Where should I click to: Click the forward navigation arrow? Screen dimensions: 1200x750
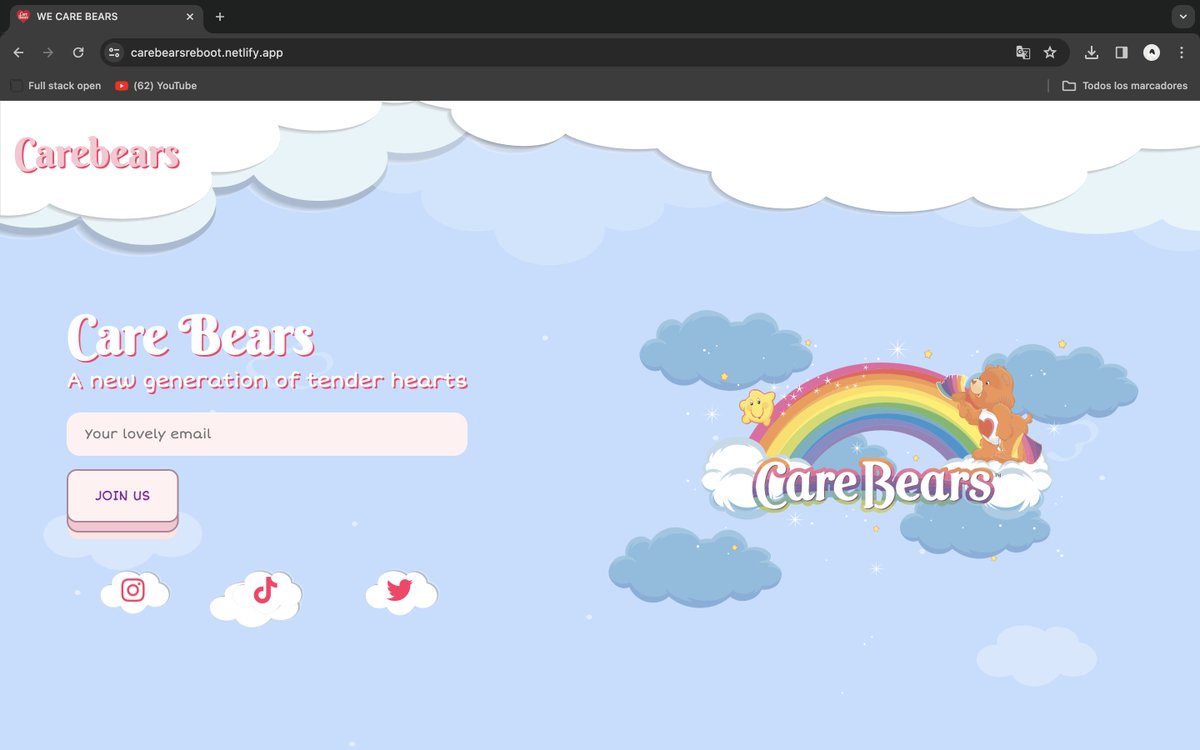[47, 52]
